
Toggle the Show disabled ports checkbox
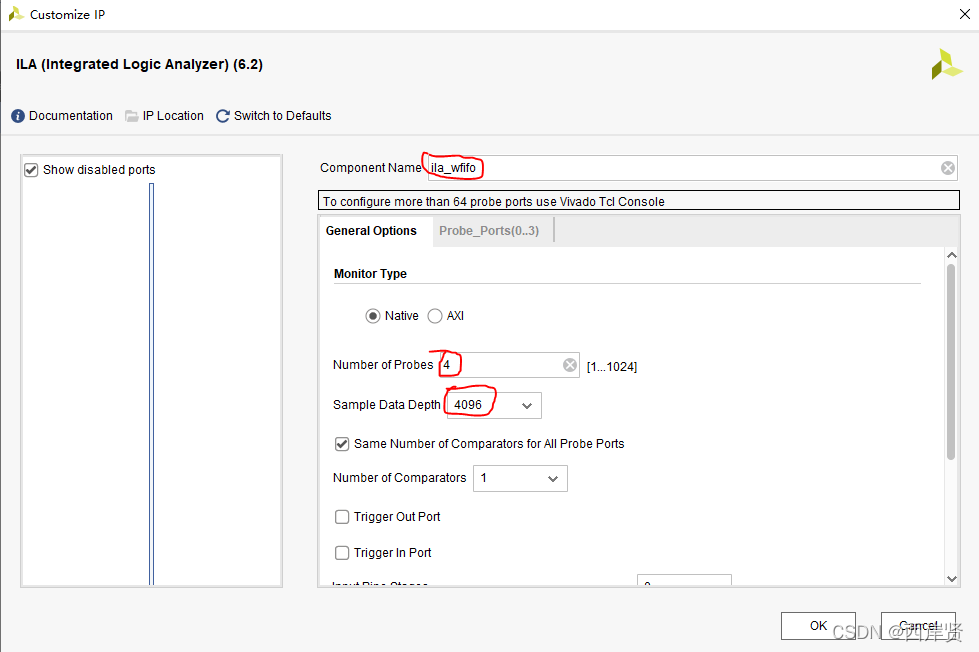[31, 170]
